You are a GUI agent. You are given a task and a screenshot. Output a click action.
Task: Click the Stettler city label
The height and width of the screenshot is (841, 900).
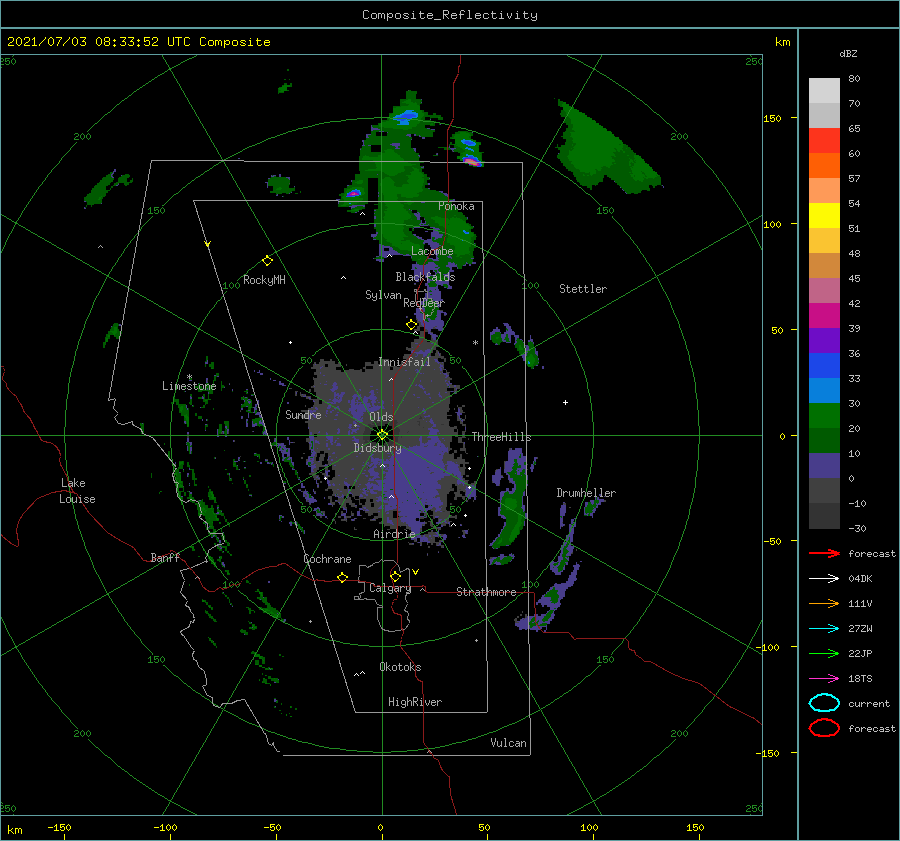[x=583, y=289]
